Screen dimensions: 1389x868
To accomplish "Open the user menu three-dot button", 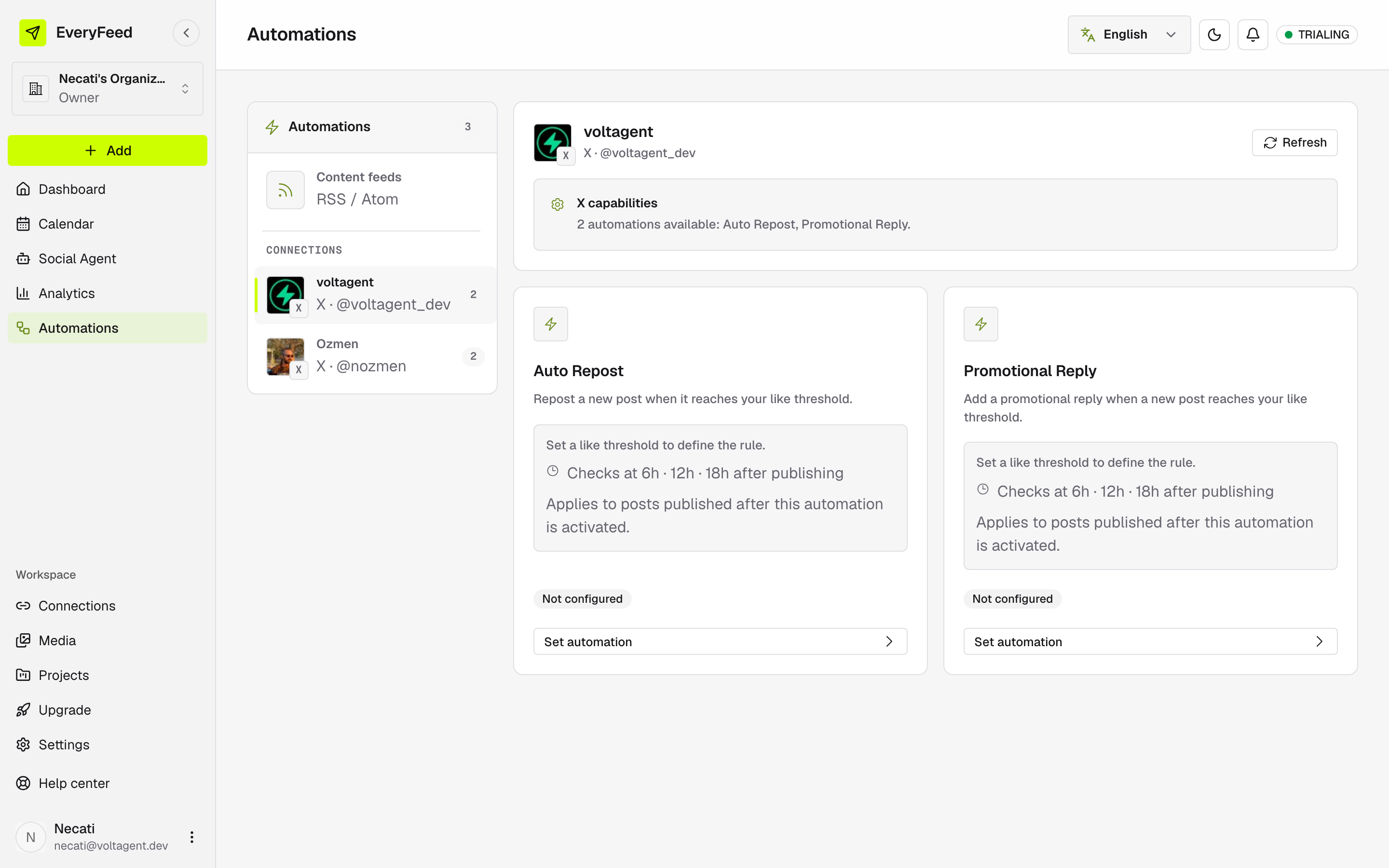I will tap(191, 837).
